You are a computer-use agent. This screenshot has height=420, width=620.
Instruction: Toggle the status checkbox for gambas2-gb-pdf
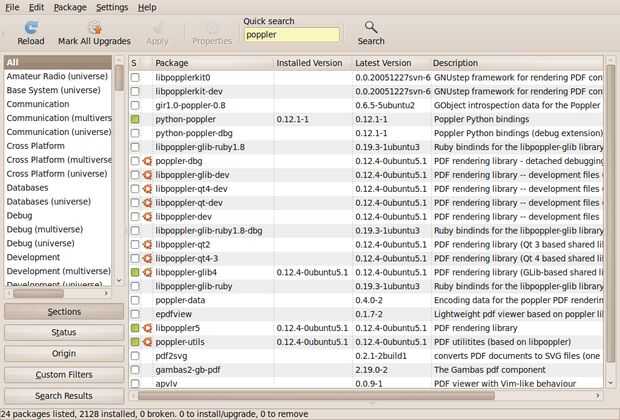point(135,370)
